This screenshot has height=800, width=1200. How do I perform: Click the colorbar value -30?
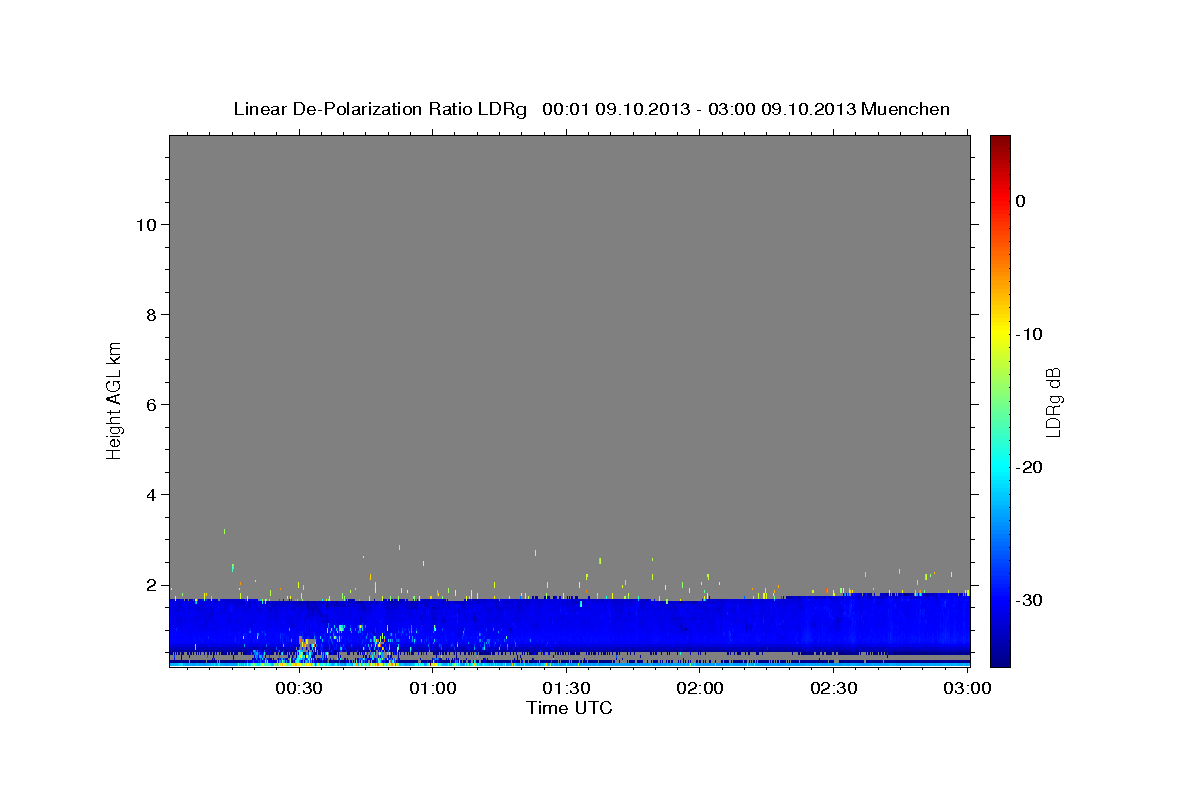click(x=1030, y=600)
